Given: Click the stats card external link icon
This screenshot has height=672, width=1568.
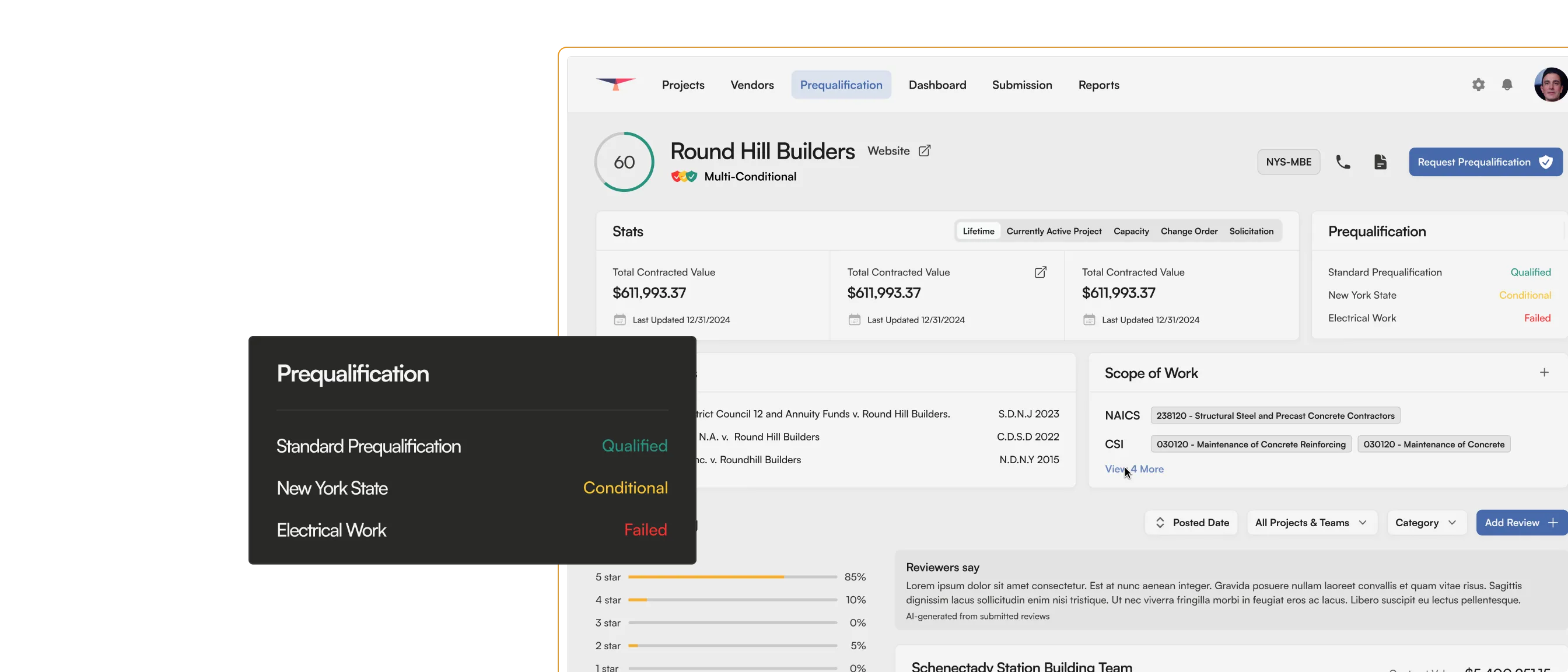Looking at the screenshot, I should 1041,272.
